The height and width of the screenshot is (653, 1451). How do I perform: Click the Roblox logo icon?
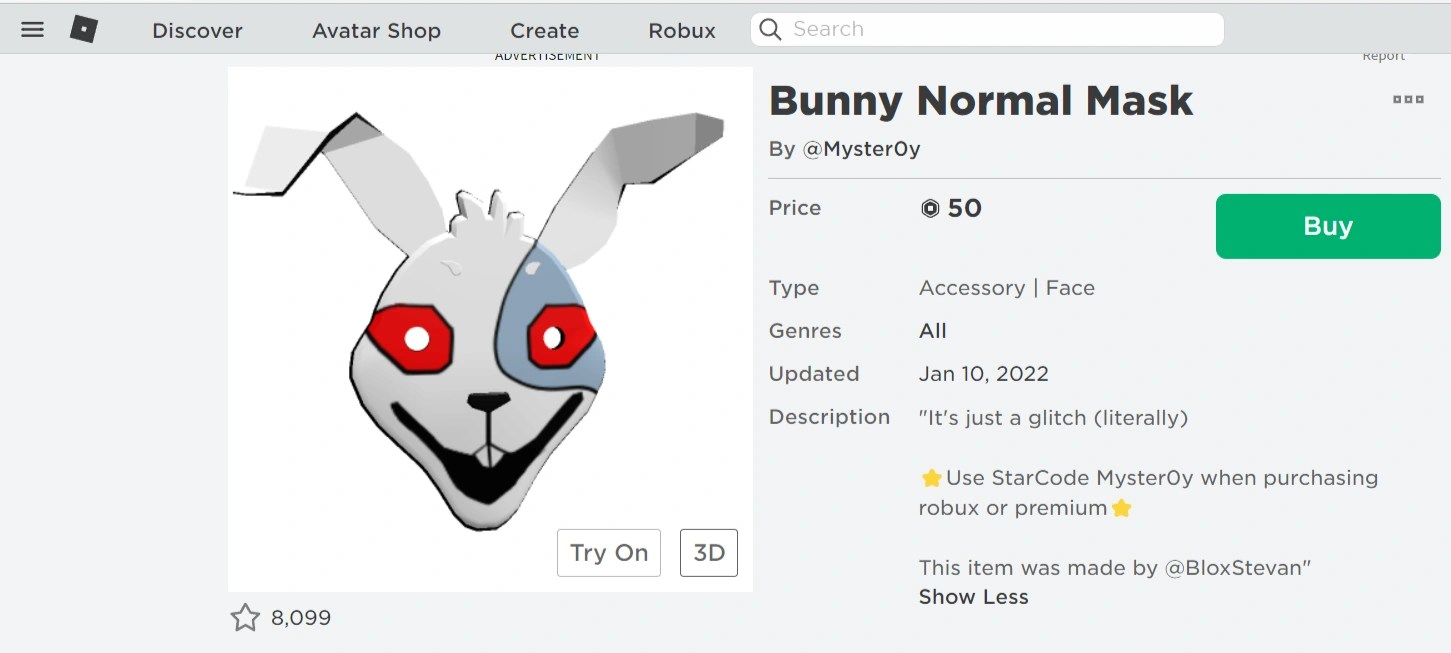click(84, 29)
